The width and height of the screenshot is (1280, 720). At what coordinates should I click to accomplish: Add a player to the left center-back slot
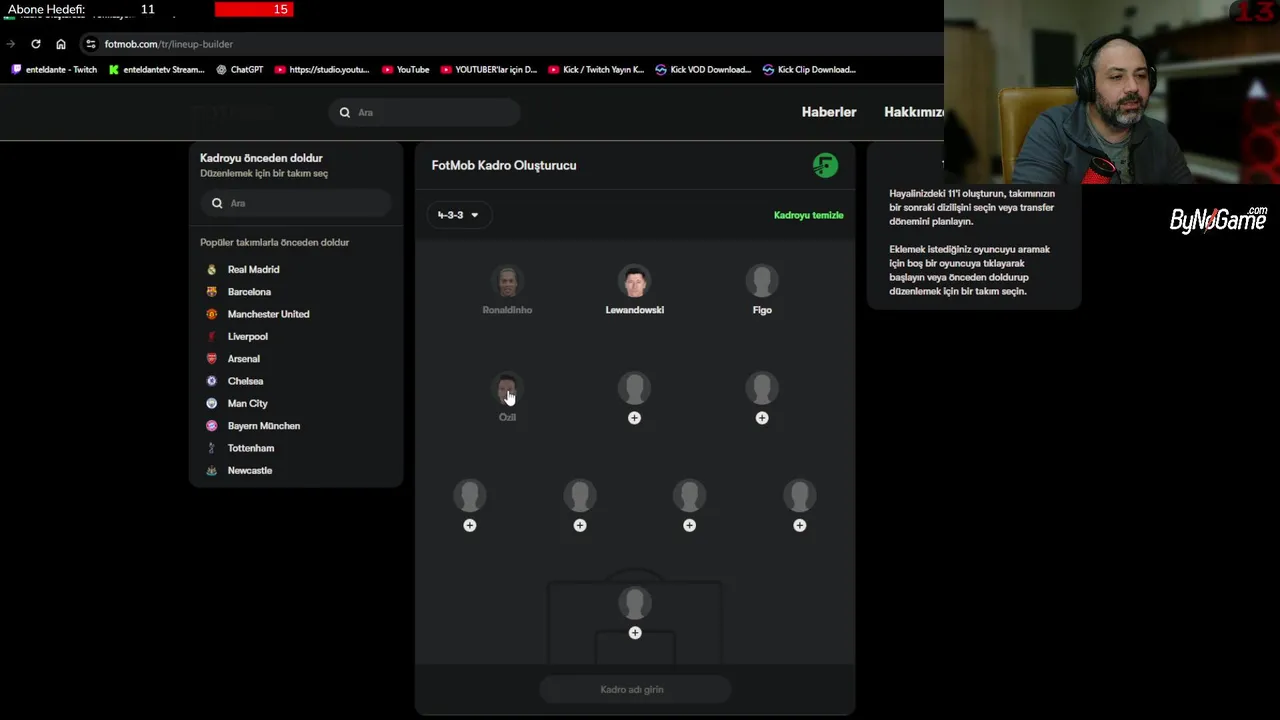580,505
